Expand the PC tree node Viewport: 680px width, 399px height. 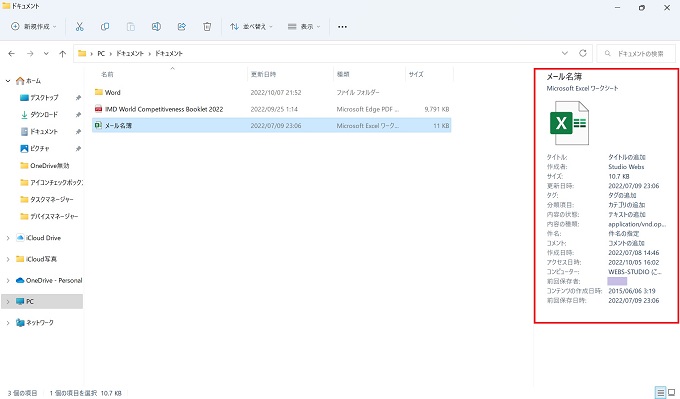click(x=8, y=301)
